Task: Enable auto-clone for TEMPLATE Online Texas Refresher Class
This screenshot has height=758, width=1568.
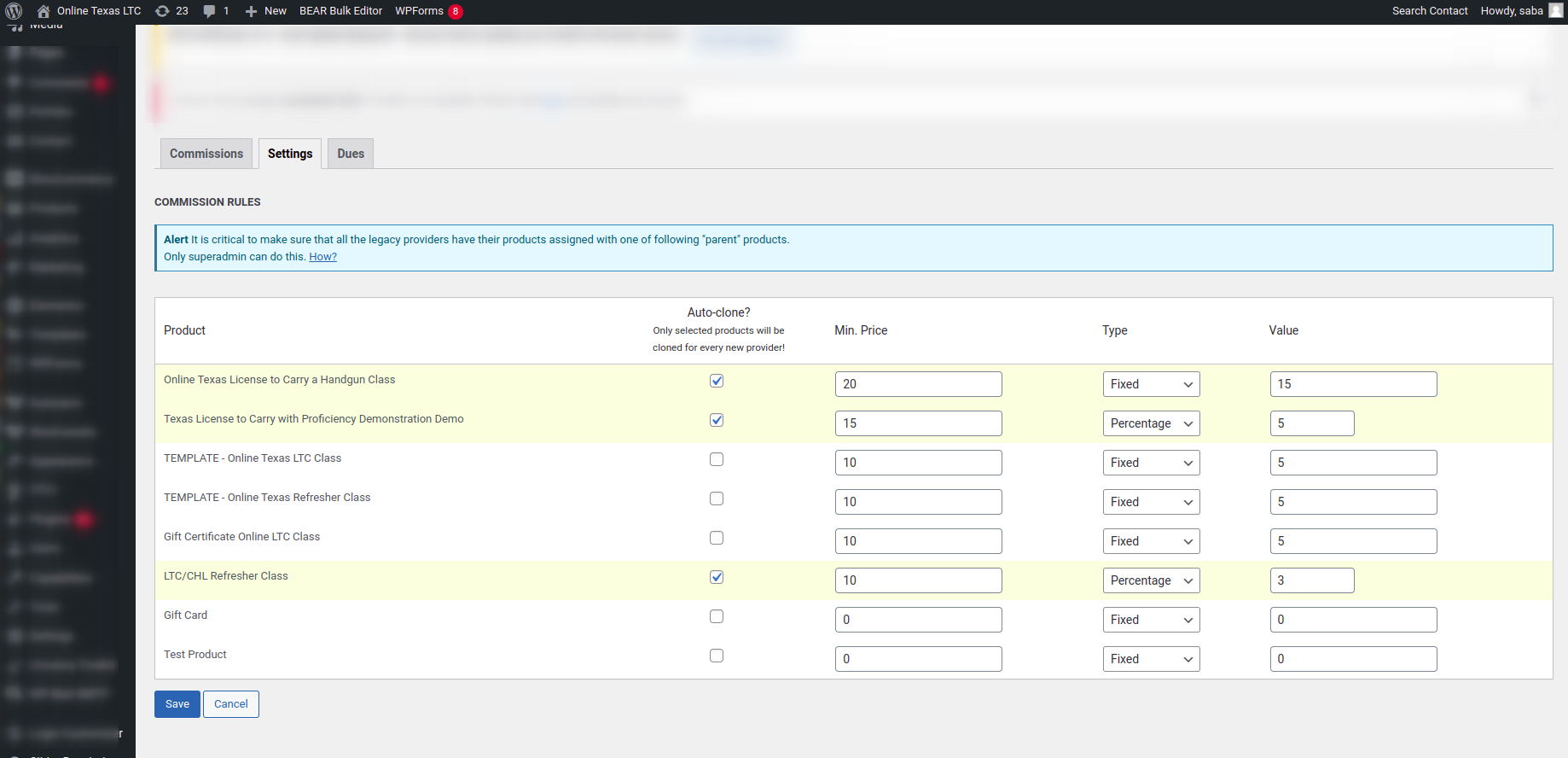Action: click(717, 499)
